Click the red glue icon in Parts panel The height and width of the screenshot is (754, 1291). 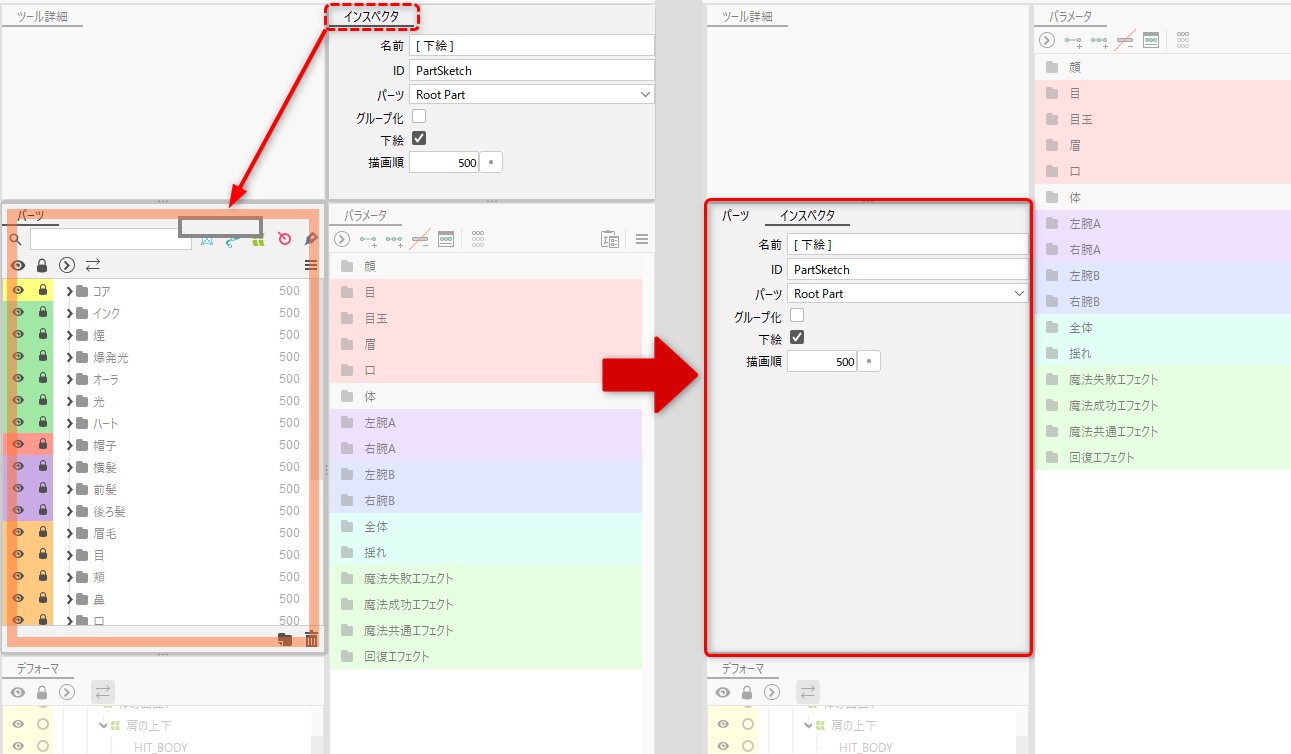point(285,239)
